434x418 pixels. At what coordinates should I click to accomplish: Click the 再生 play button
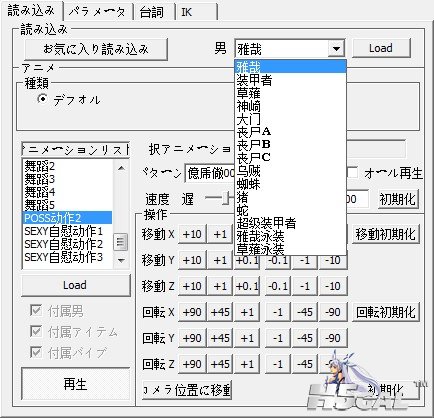(x=75, y=384)
